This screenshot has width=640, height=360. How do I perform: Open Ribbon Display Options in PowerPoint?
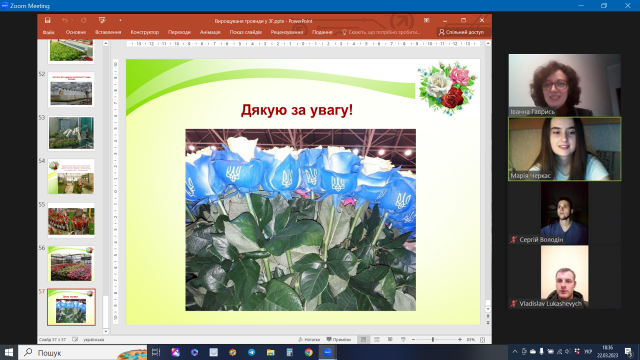pyautogui.click(x=427, y=20)
